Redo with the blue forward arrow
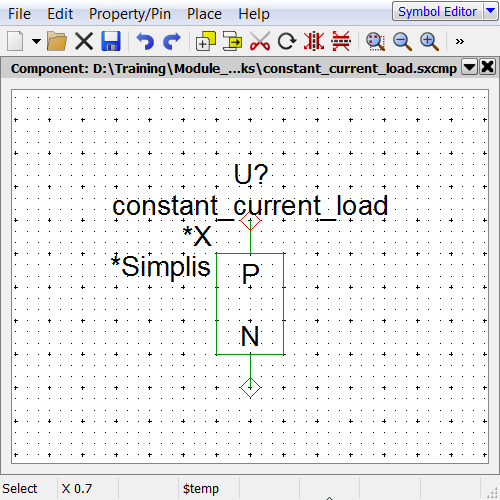This screenshot has width=500, height=500. 172,41
